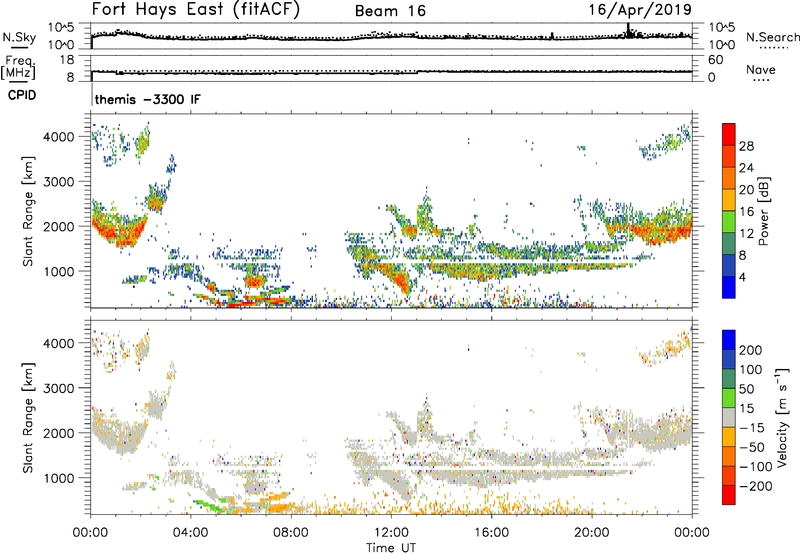Click the '08:00' time tick label

[291, 533]
